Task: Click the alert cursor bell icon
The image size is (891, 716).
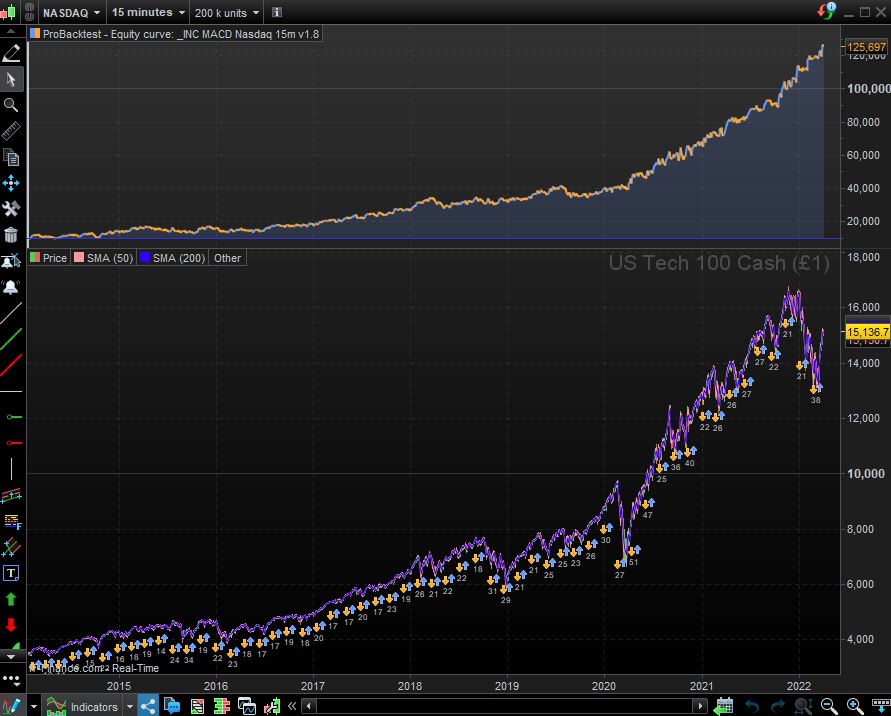Action: (x=11, y=261)
